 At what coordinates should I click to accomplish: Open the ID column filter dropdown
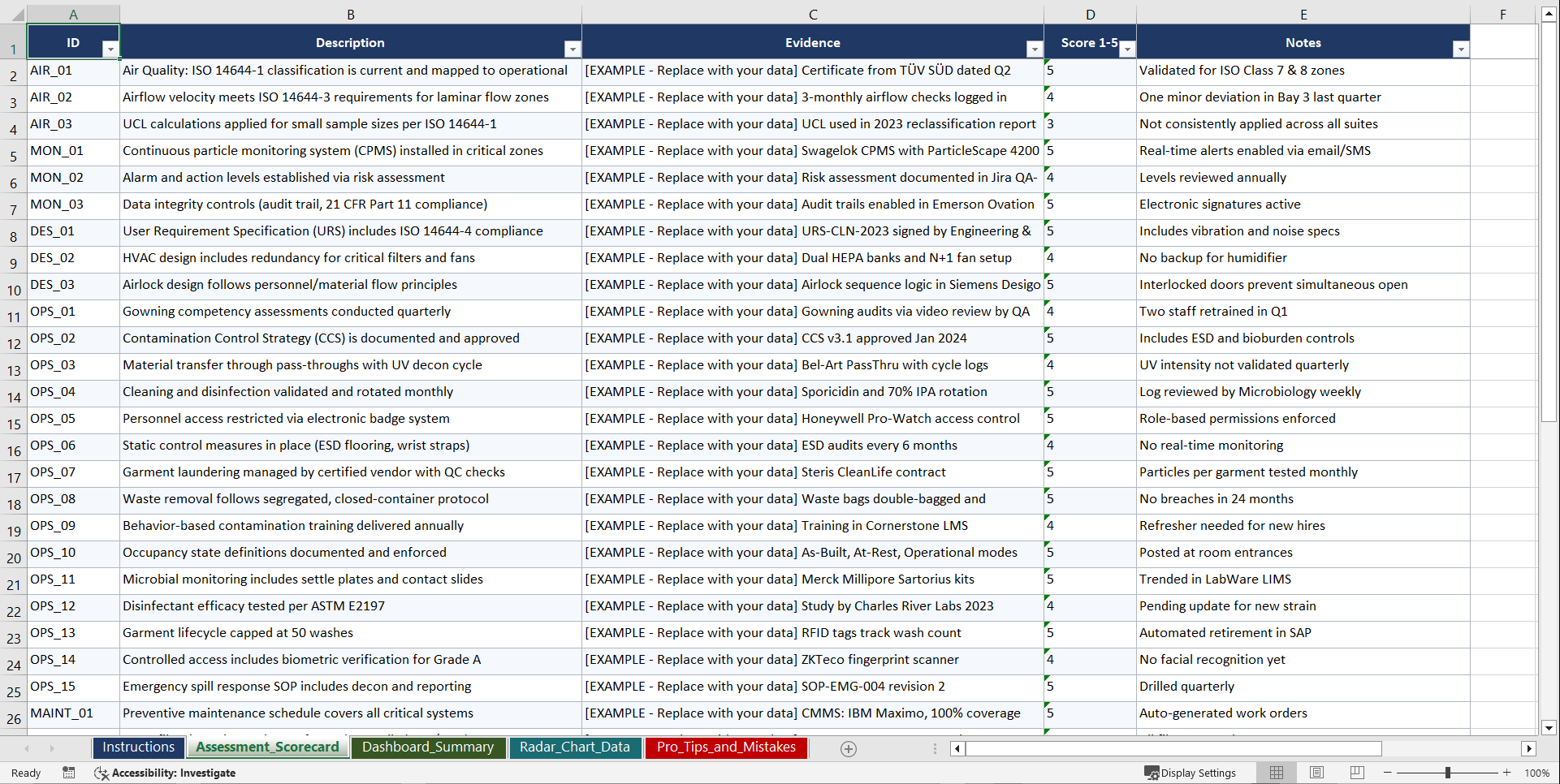[x=111, y=50]
